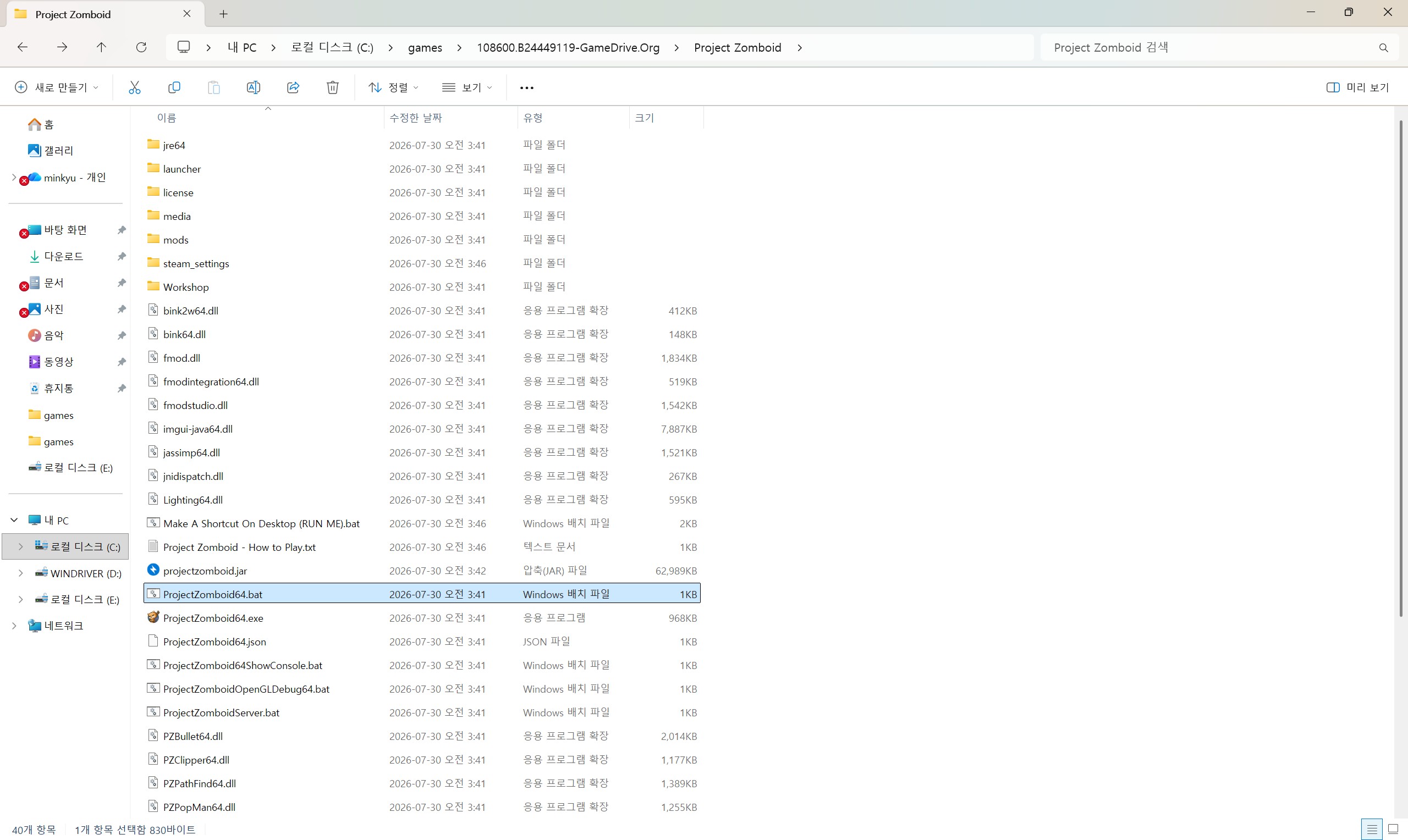
Task: Expand minkyu - 개인 OneDrive node
Action: pos(14,177)
